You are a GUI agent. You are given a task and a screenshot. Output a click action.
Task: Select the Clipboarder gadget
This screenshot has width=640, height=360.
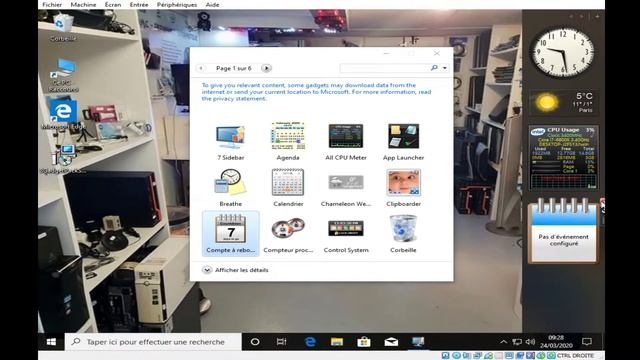coord(403,188)
